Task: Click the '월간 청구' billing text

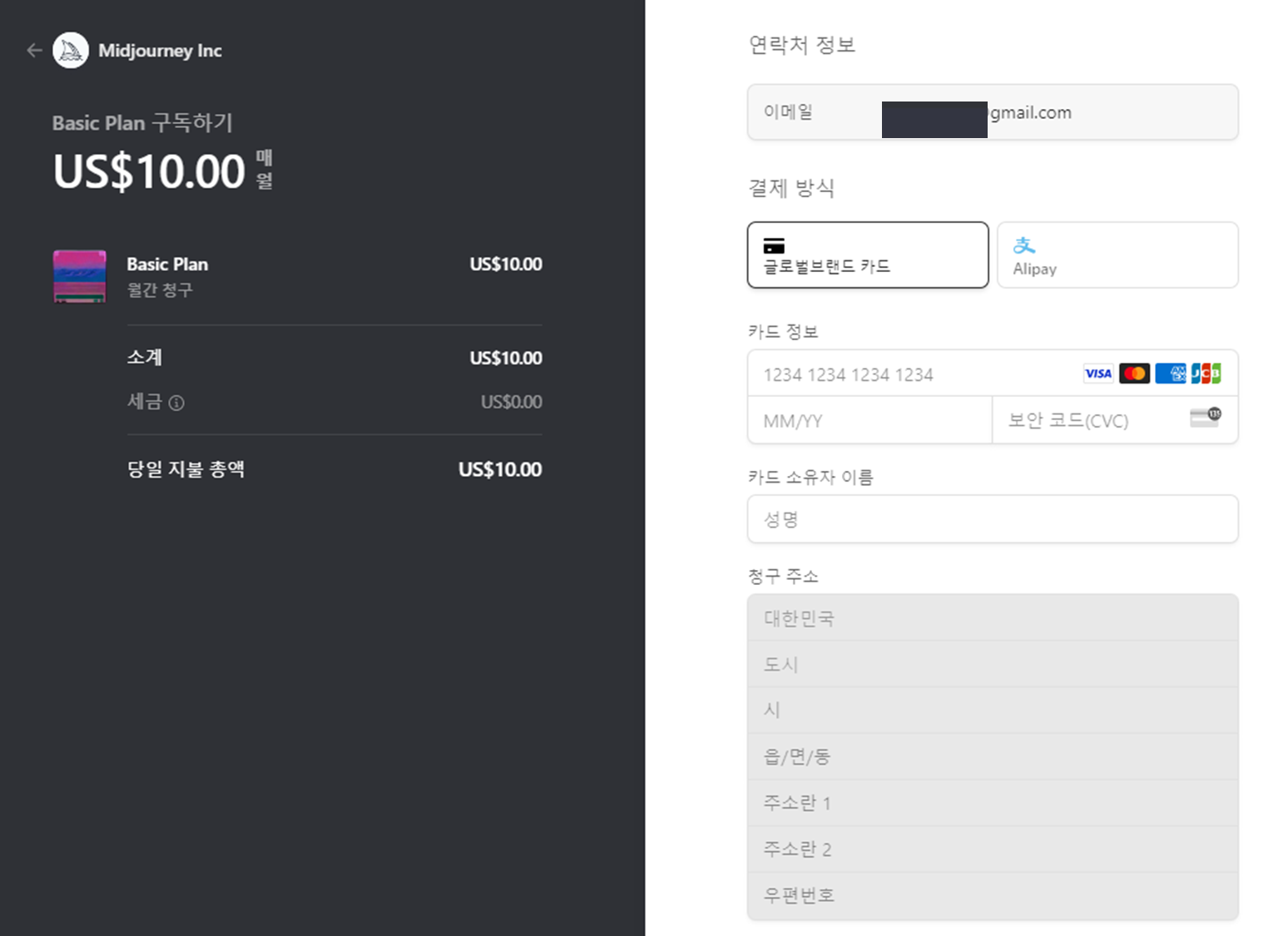Action: [x=160, y=290]
